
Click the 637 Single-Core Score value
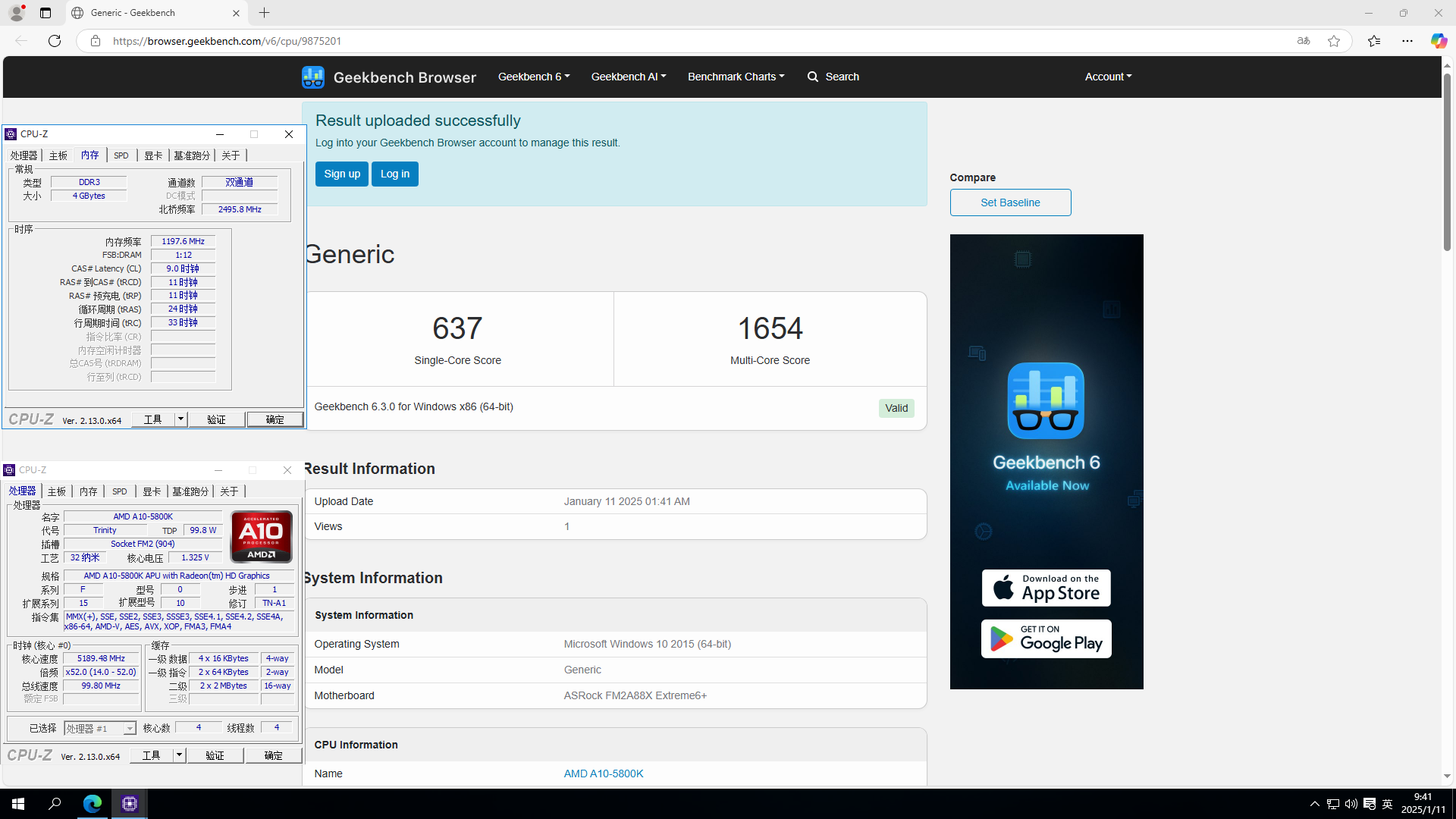pos(457,328)
